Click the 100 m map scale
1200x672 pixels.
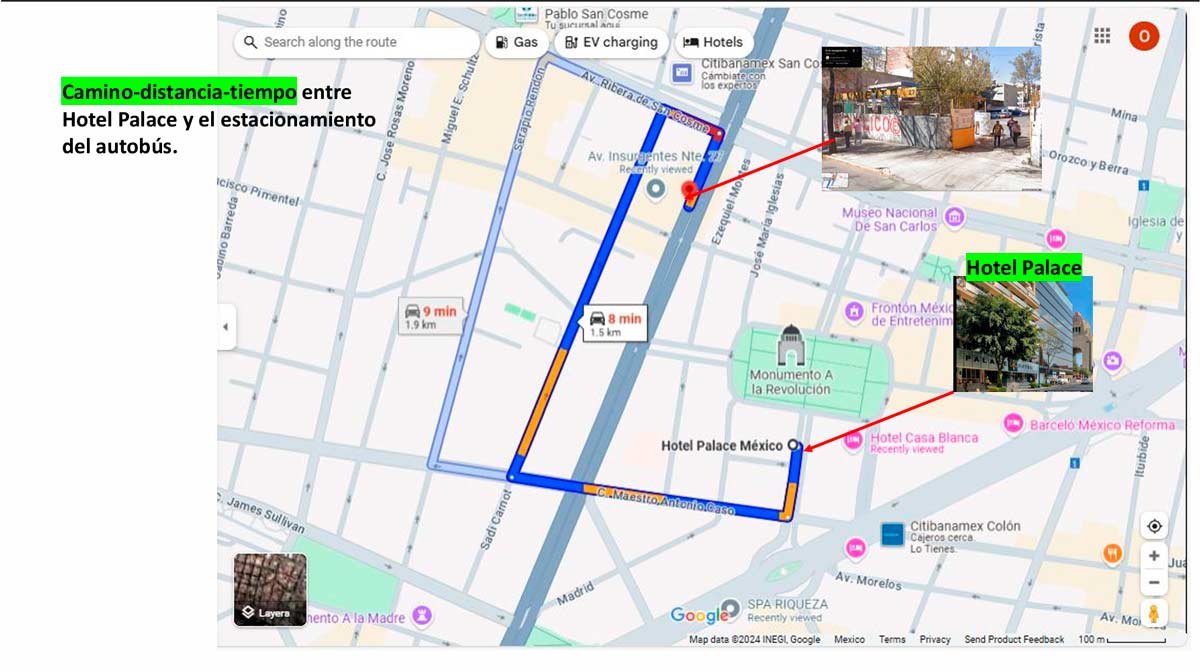click(x=1122, y=640)
